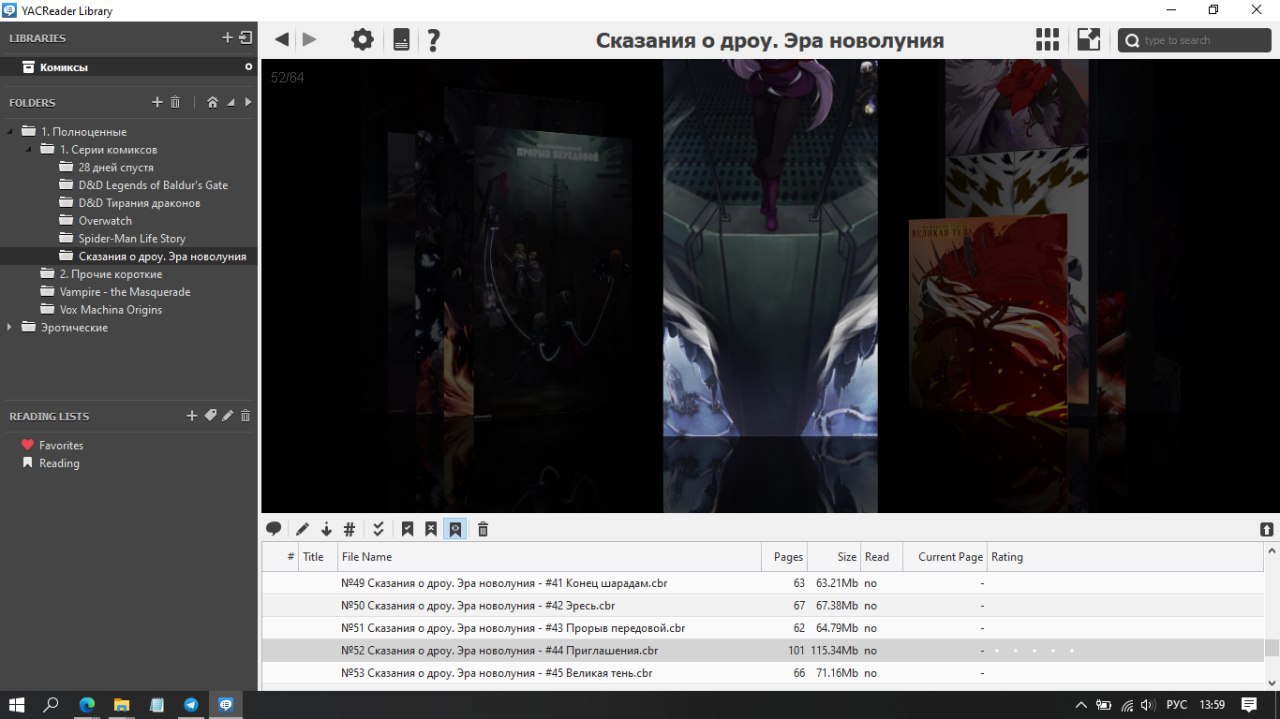Switch to grid view of comics
The image size is (1280, 719).
pyautogui.click(x=1047, y=39)
